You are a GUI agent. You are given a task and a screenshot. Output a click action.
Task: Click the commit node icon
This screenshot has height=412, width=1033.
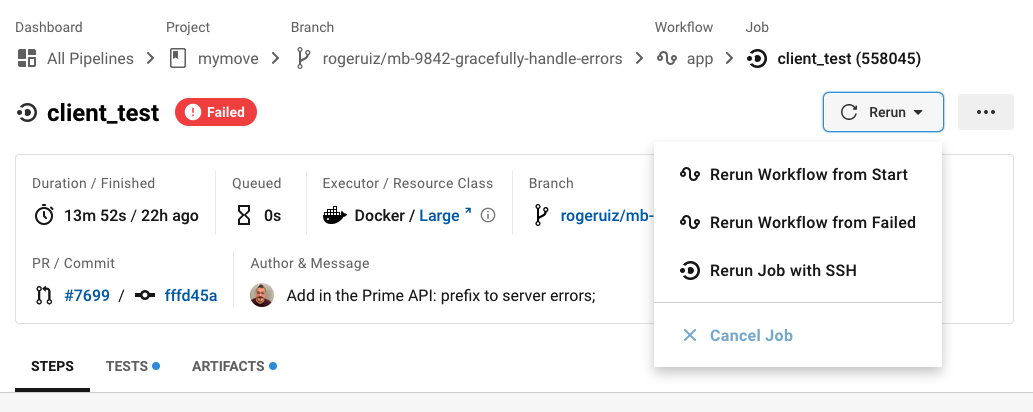tap(145, 295)
